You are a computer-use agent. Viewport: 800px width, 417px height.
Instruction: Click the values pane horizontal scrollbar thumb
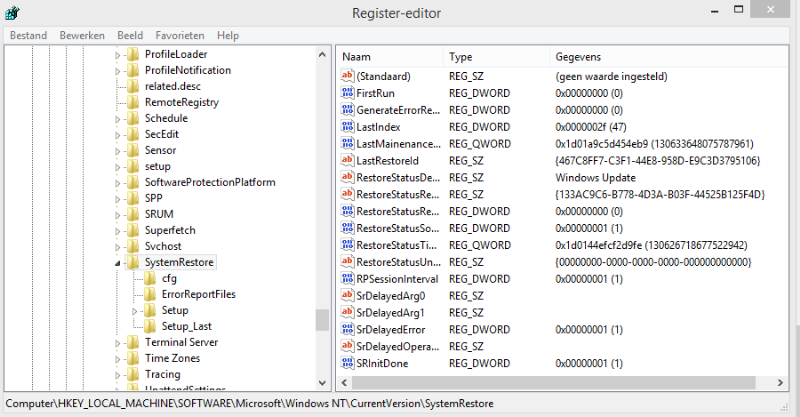pyautogui.click(x=554, y=382)
